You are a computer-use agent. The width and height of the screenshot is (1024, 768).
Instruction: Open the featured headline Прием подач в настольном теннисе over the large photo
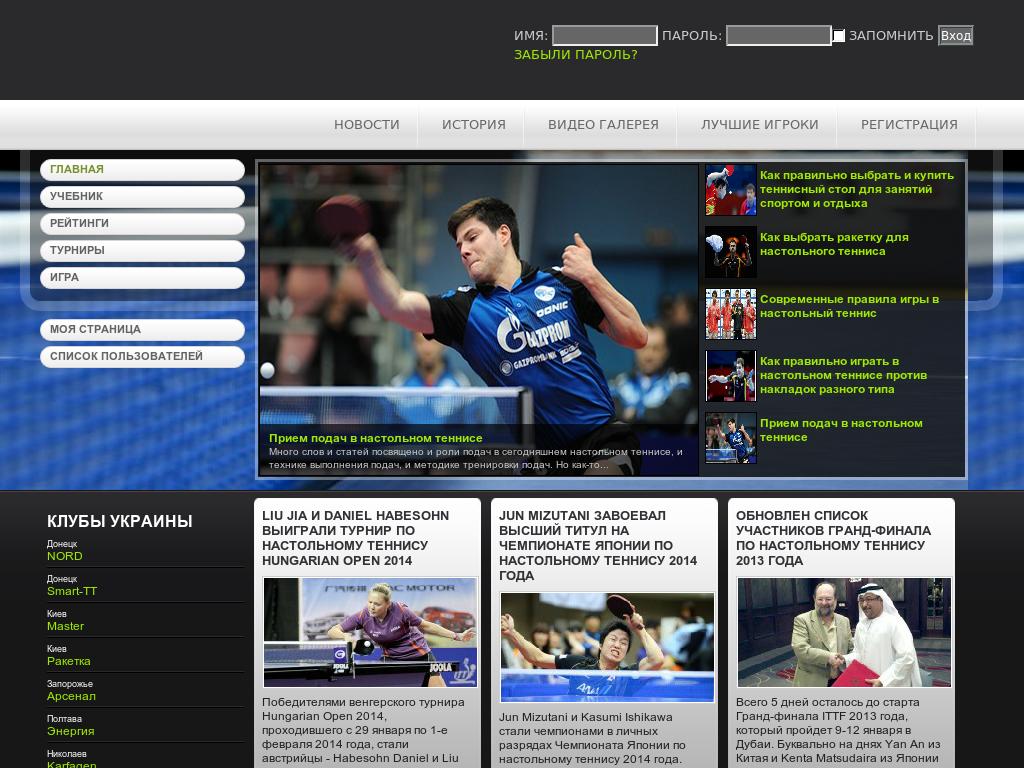click(376, 438)
